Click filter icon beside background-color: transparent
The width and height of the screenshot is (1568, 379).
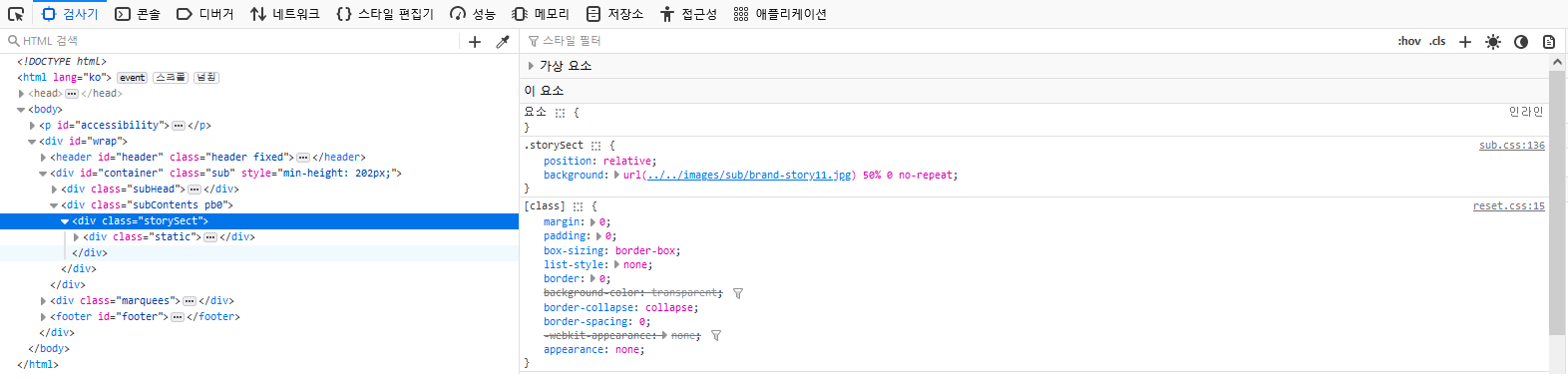pyautogui.click(x=738, y=293)
